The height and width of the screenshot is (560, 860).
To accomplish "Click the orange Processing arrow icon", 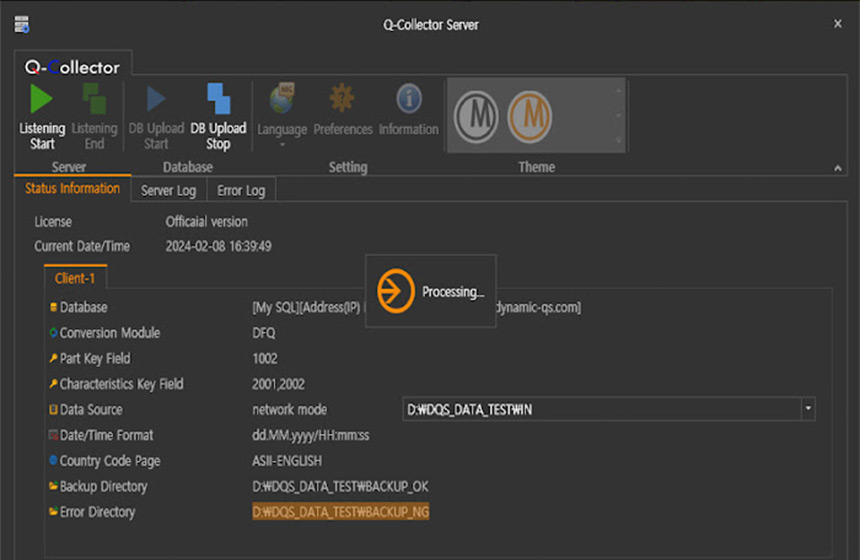I will coord(395,291).
